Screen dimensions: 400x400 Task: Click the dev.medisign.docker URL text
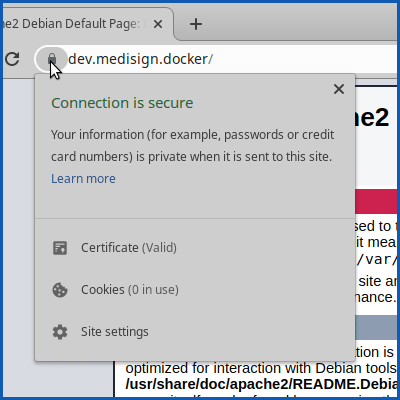click(140, 59)
